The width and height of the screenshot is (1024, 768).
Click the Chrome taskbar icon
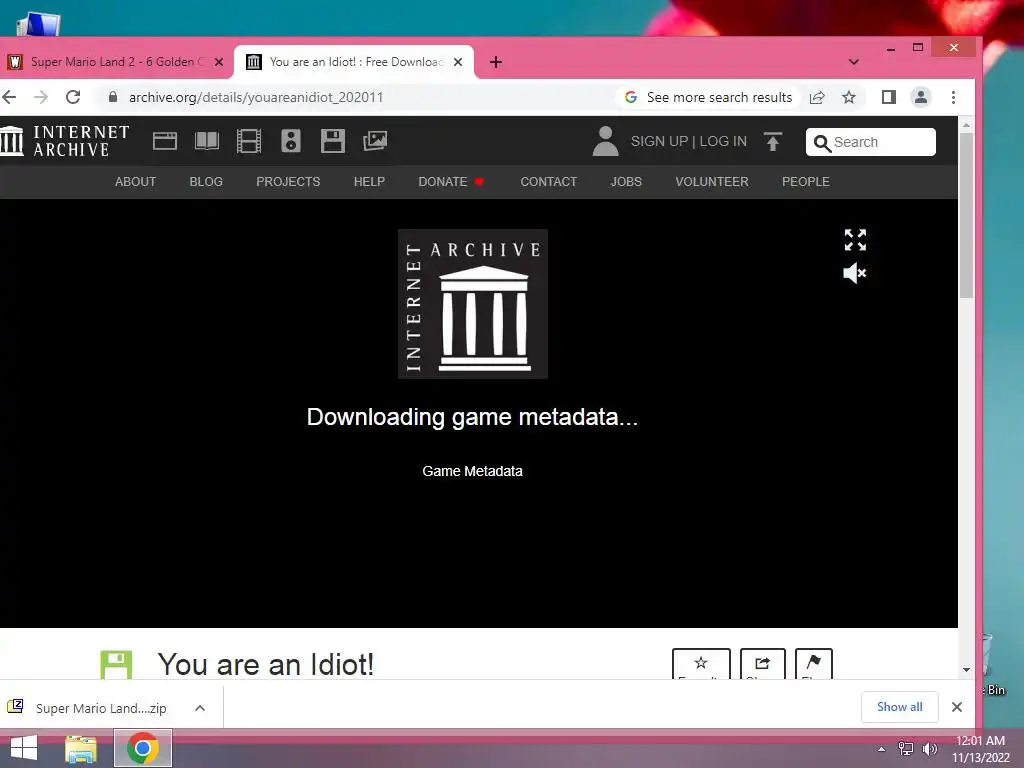pos(143,748)
